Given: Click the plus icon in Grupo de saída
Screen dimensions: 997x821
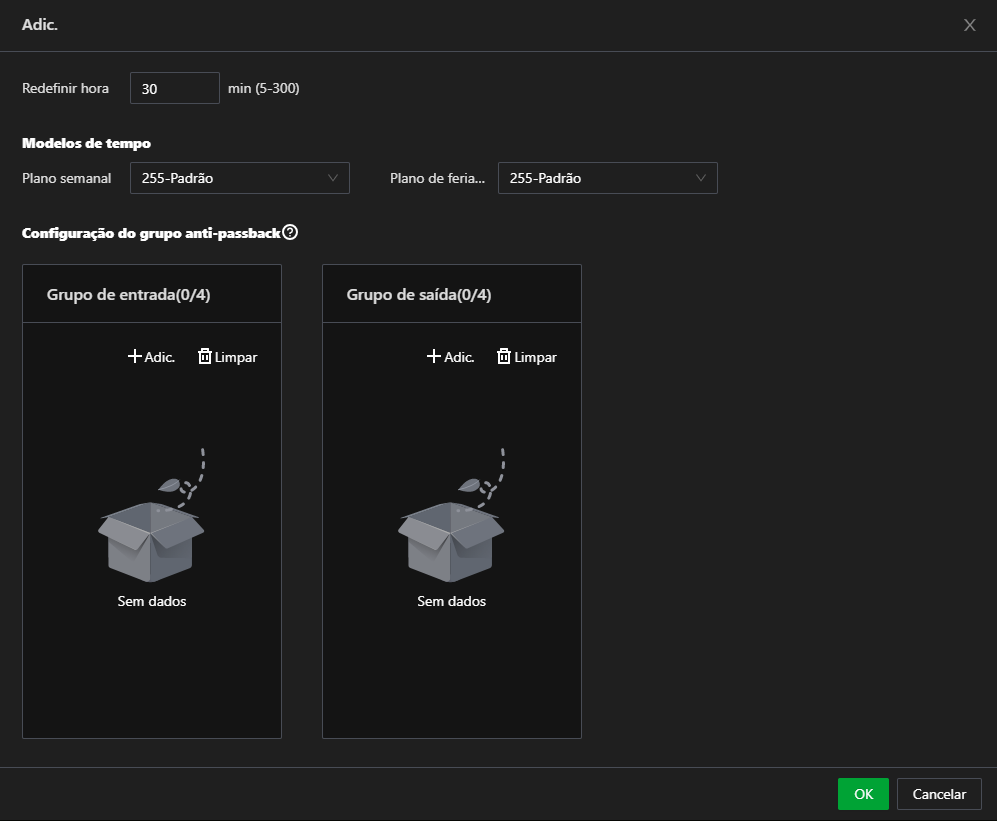Looking at the screenshot, I should click(434, 356).
